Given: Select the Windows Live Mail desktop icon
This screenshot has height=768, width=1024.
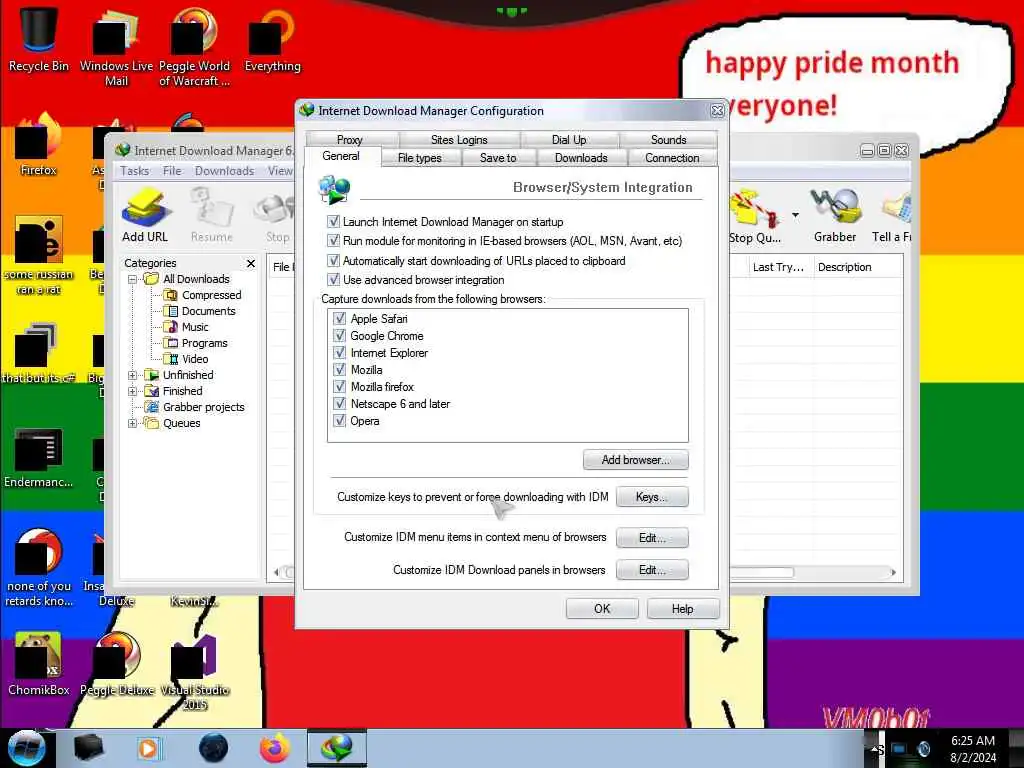Looking at the screenshot, I should [x=116, y=47].
